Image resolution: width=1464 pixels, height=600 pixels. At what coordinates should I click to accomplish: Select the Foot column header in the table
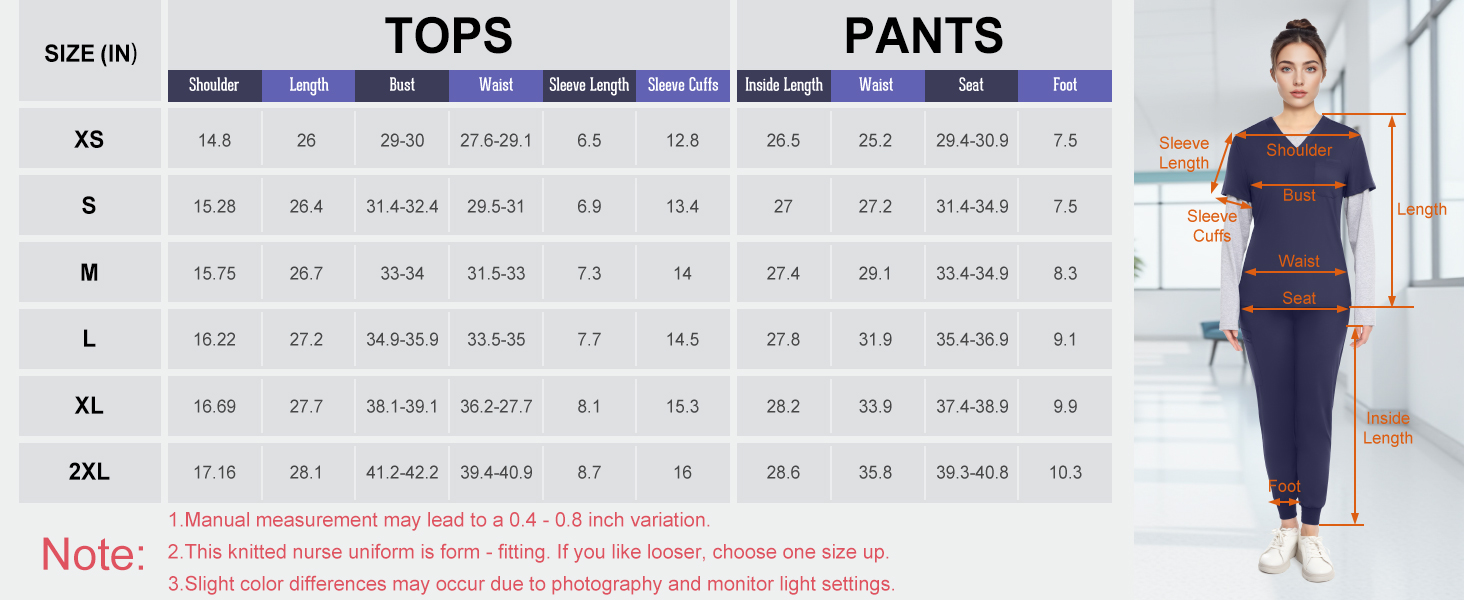point(1065,85)
